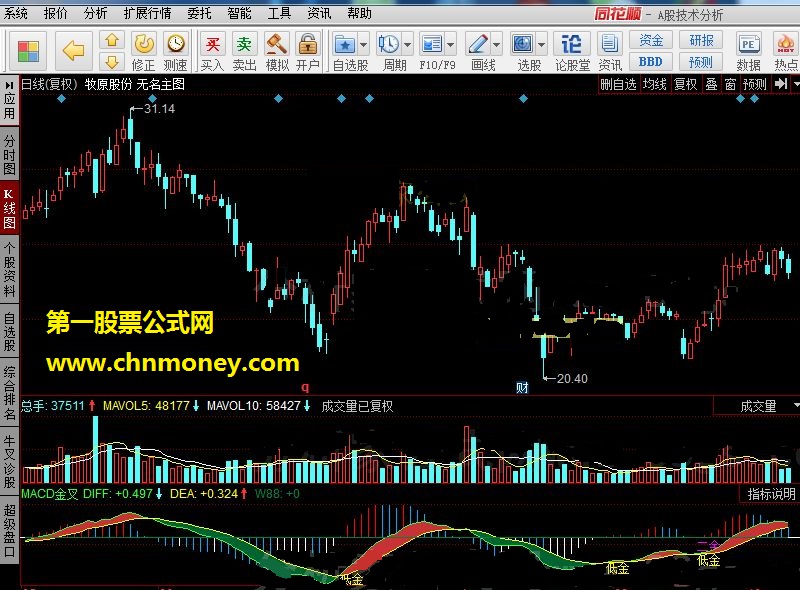Switch to 分时图 sidebar tab

click(9, 154)
